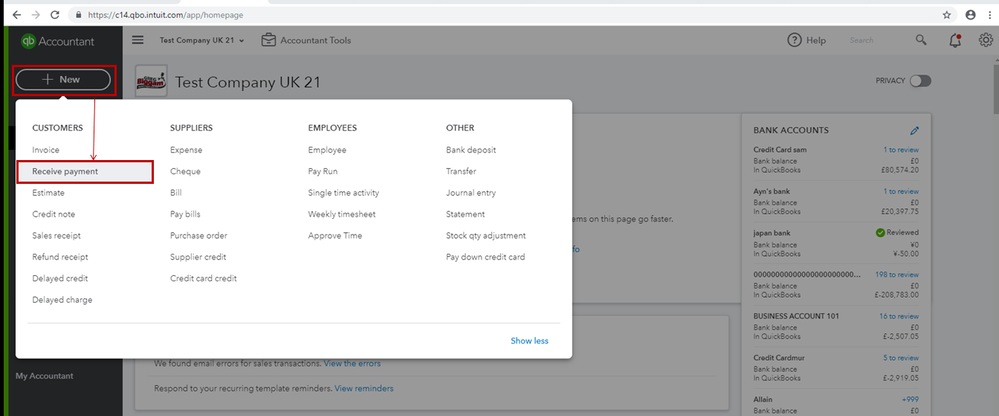Open My Accountant in sidebar
Viewport: 999px width, 416px height.
(45, 376)
